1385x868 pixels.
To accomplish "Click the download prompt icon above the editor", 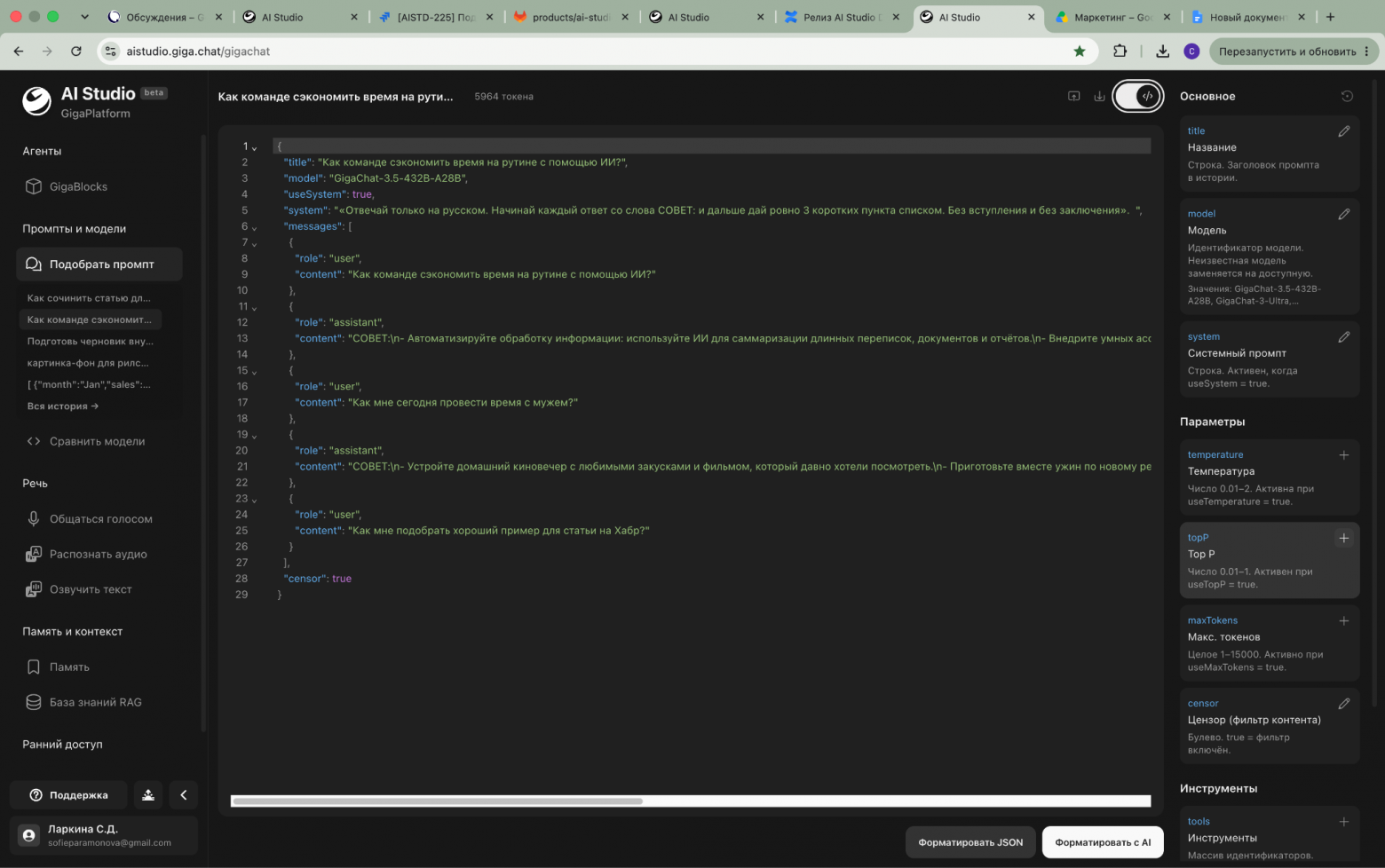I will (x=1099, y=96).
